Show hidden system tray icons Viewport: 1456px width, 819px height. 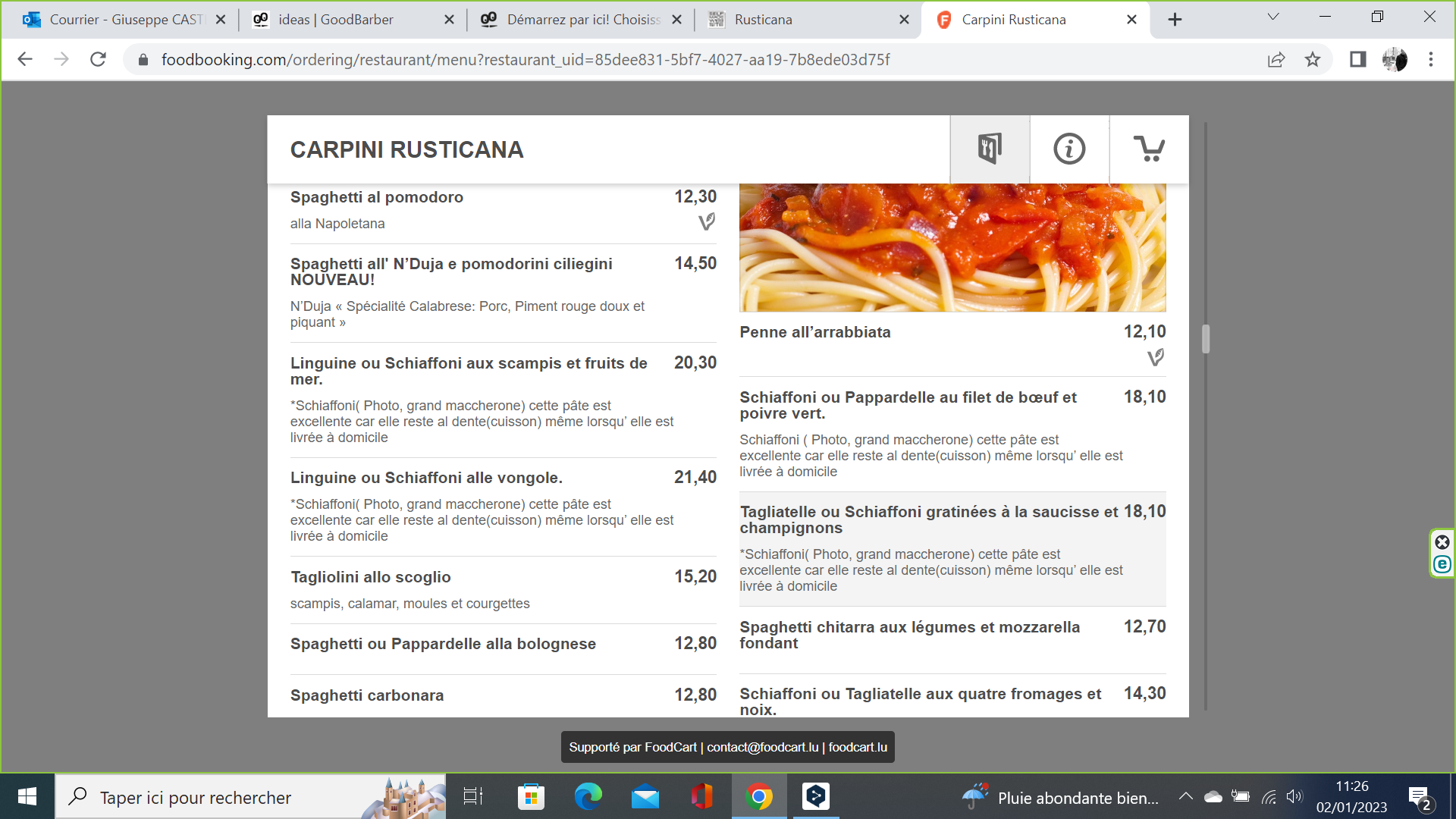[1185, 796]
